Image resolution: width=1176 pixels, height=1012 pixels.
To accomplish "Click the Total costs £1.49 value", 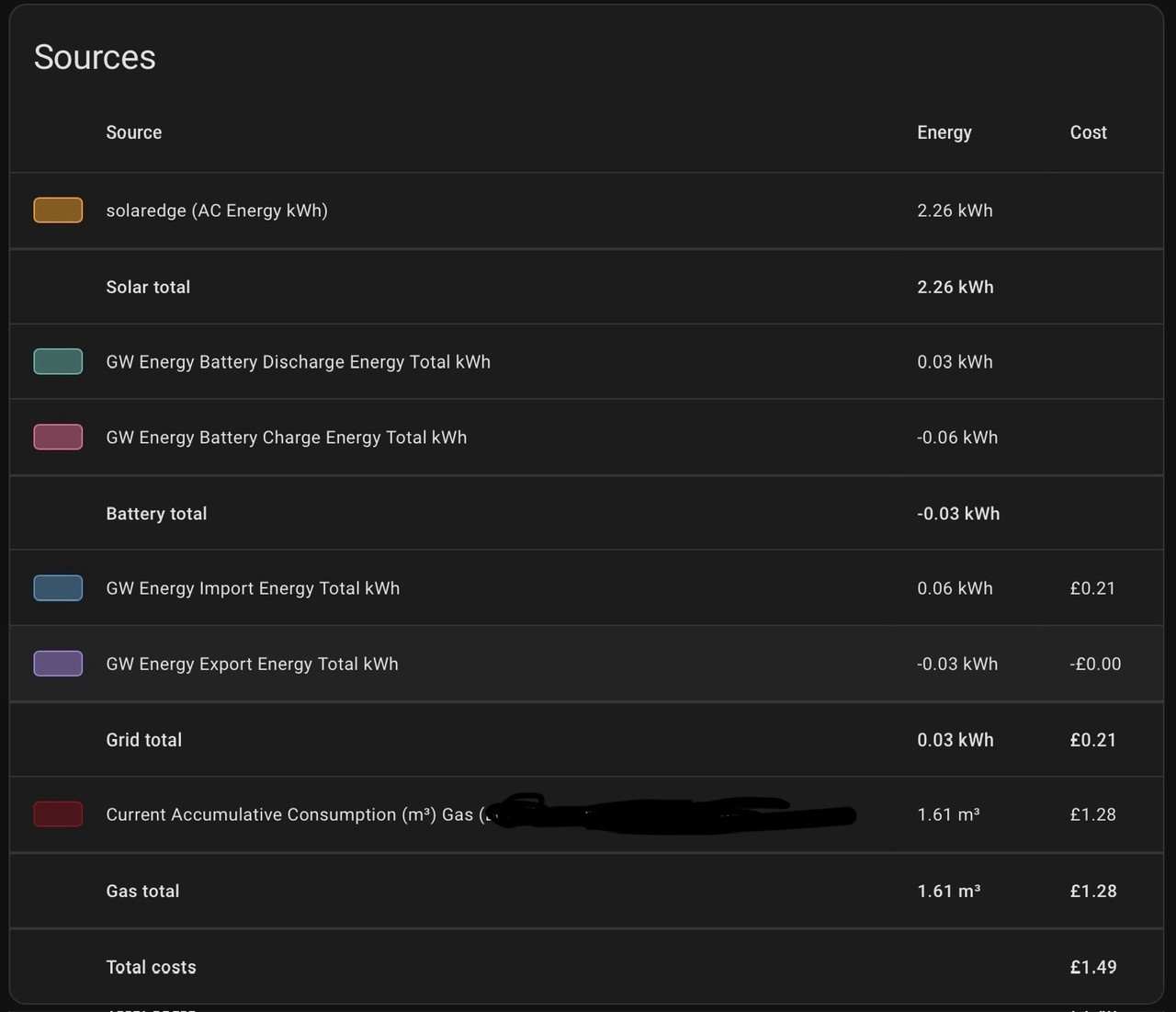I will click(x=1093, y=967).
